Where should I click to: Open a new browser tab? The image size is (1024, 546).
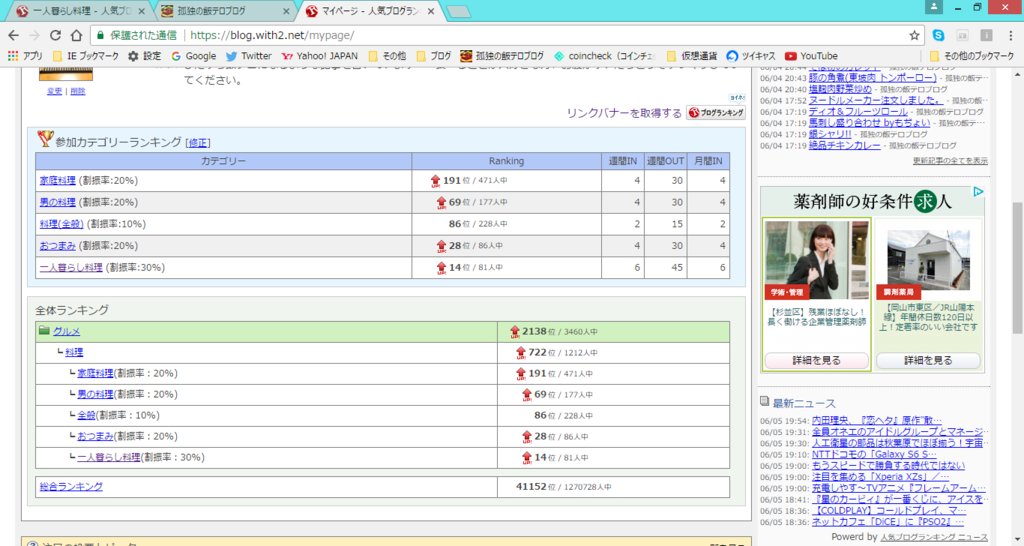pos(459,12)
